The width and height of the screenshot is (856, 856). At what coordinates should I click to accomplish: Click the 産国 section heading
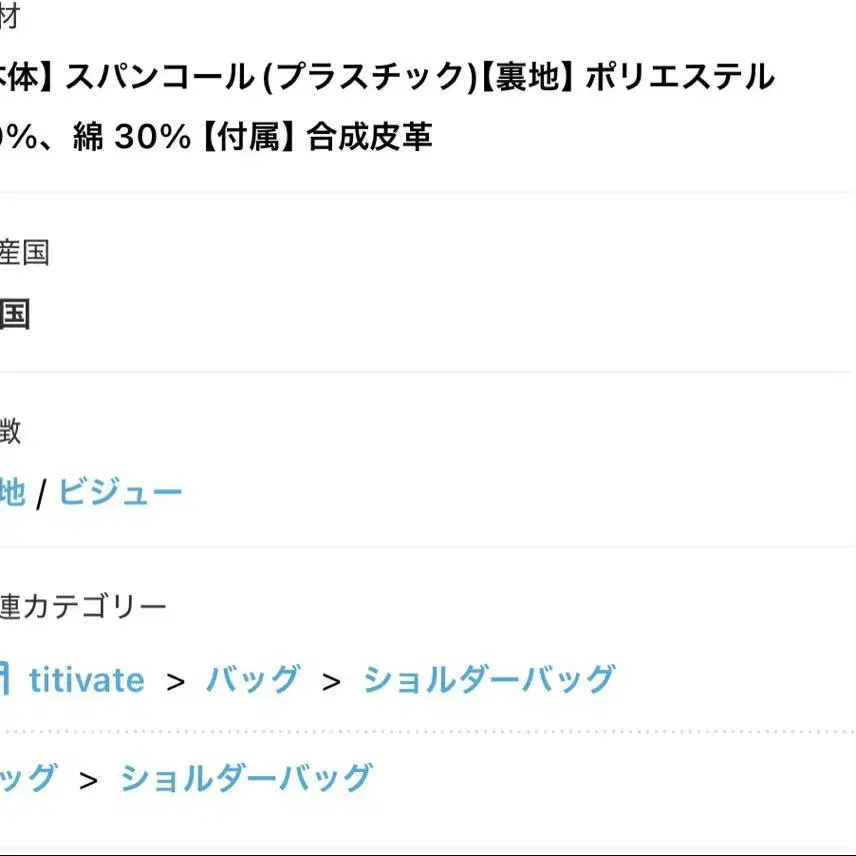point(24,253)
